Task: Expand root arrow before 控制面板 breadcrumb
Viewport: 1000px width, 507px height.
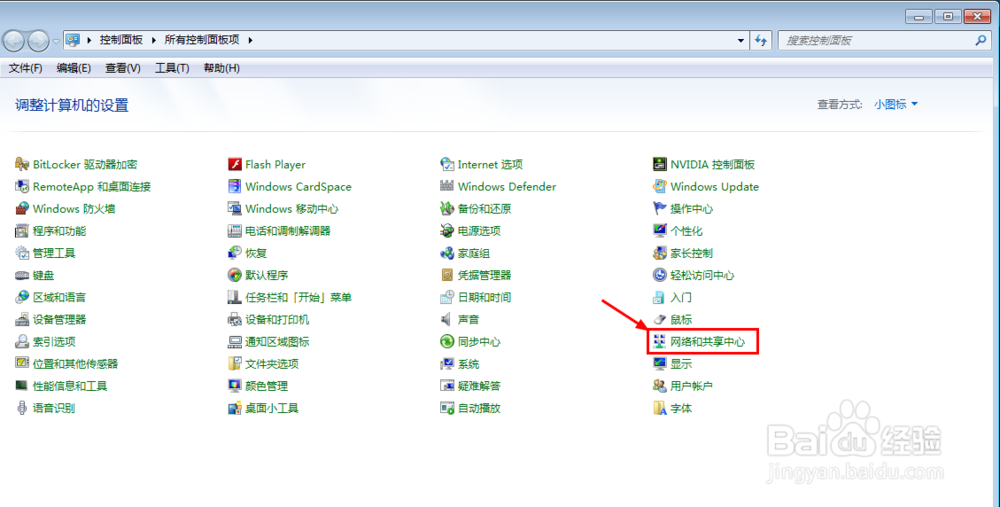Action: click(89, 40)
